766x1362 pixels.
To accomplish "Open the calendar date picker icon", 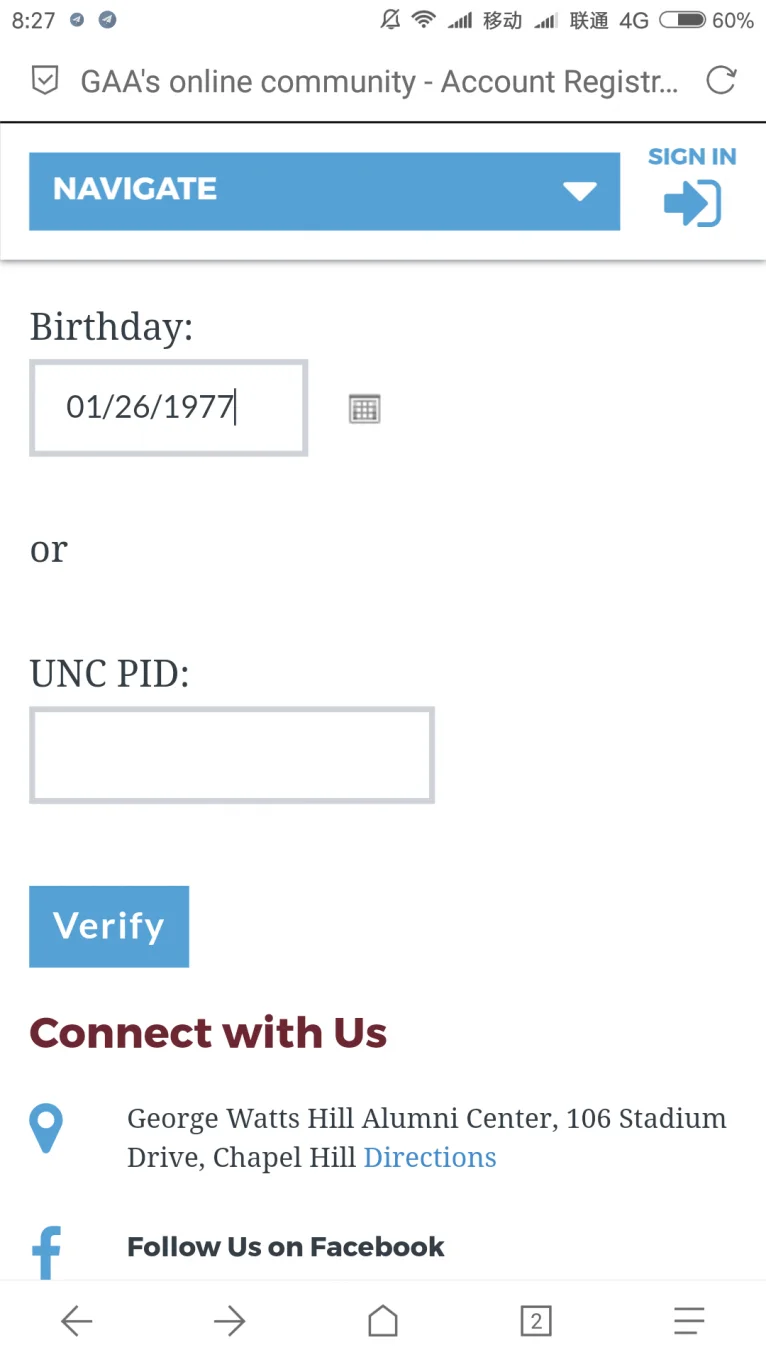I will 364,408.
